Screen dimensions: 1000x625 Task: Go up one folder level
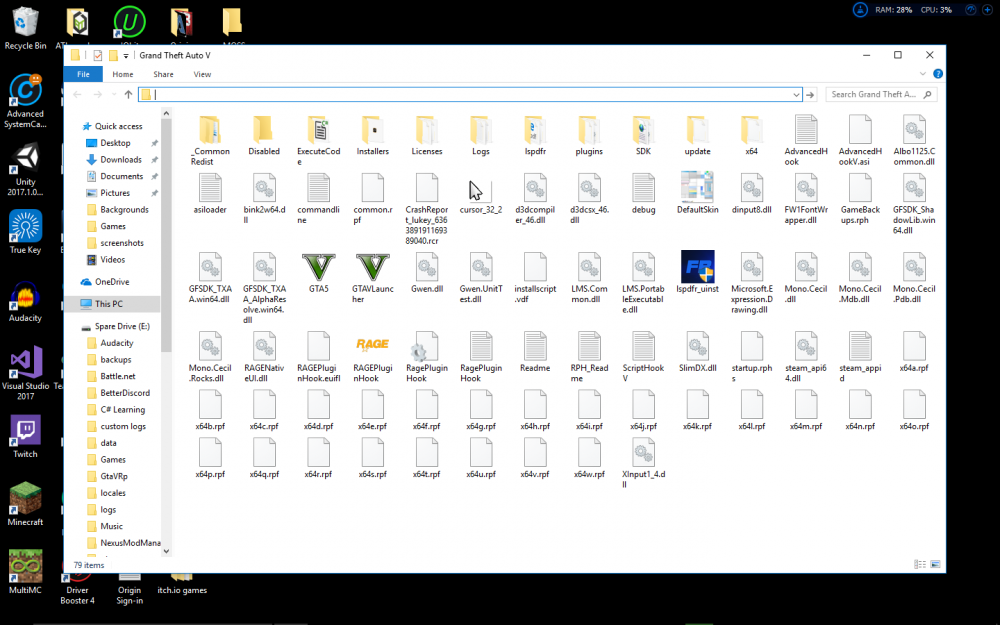point(128,94)
